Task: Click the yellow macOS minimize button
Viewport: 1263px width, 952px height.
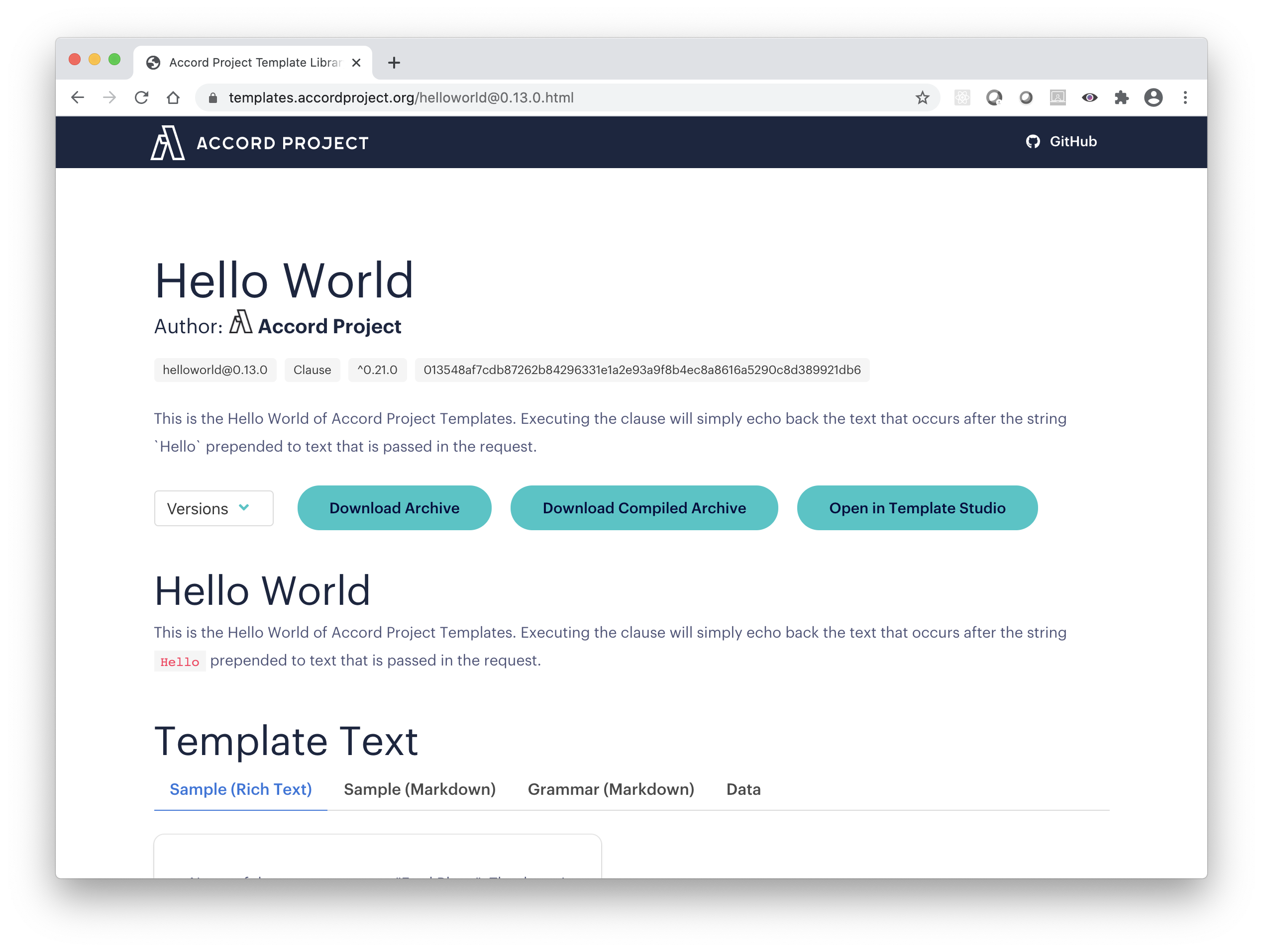Action: point(95,59)
